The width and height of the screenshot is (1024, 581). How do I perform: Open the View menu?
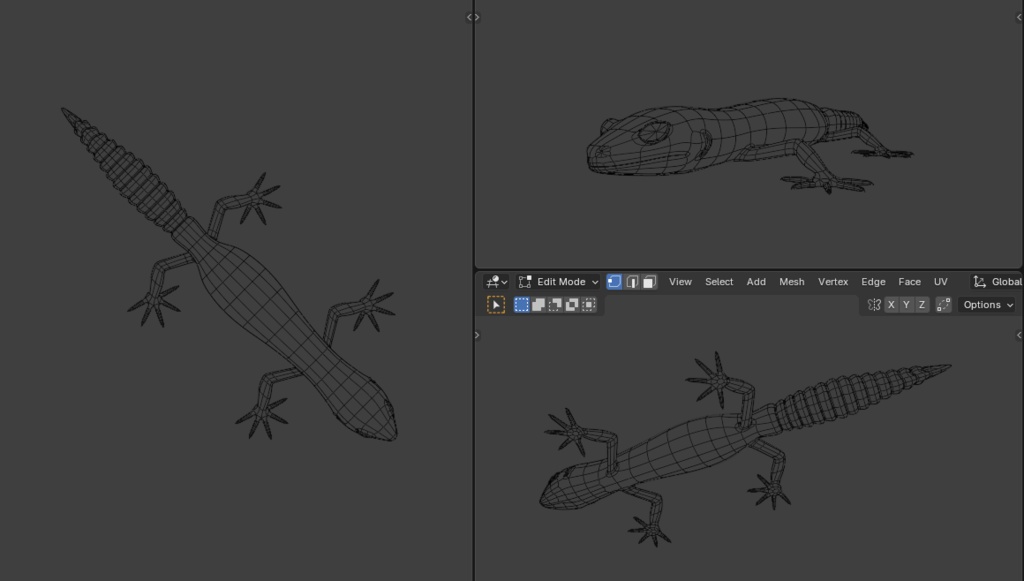680,282
